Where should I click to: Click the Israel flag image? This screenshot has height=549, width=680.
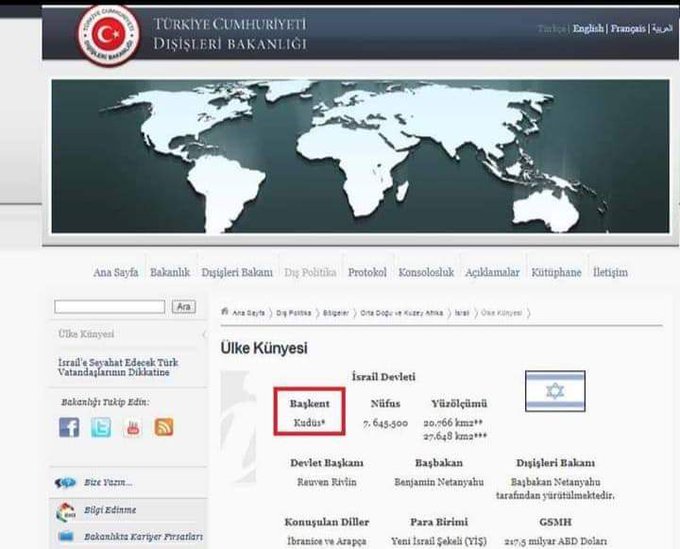point(555,391)
